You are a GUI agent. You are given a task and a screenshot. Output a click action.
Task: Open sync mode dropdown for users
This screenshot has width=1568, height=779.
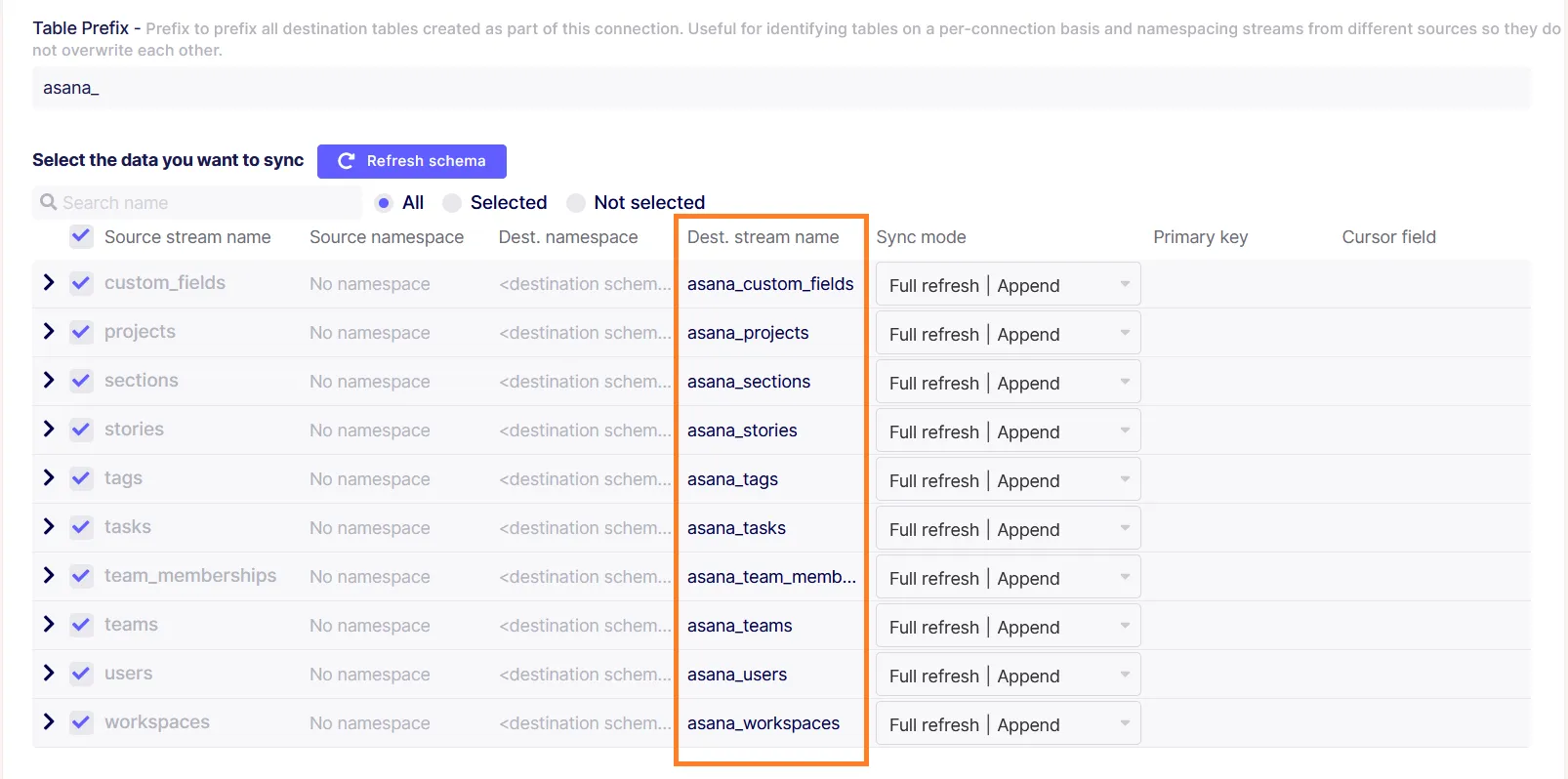click(1008, 675)
